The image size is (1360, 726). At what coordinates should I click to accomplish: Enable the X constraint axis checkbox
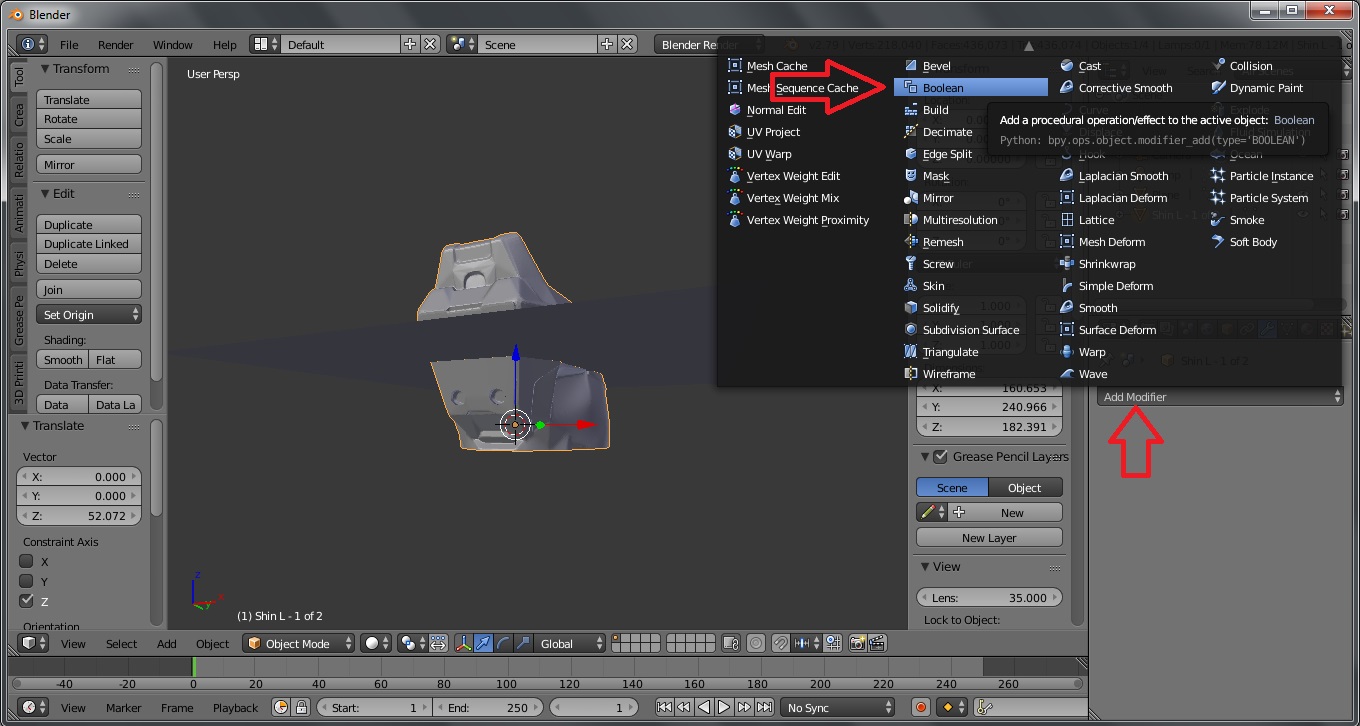tap(27, 561)
